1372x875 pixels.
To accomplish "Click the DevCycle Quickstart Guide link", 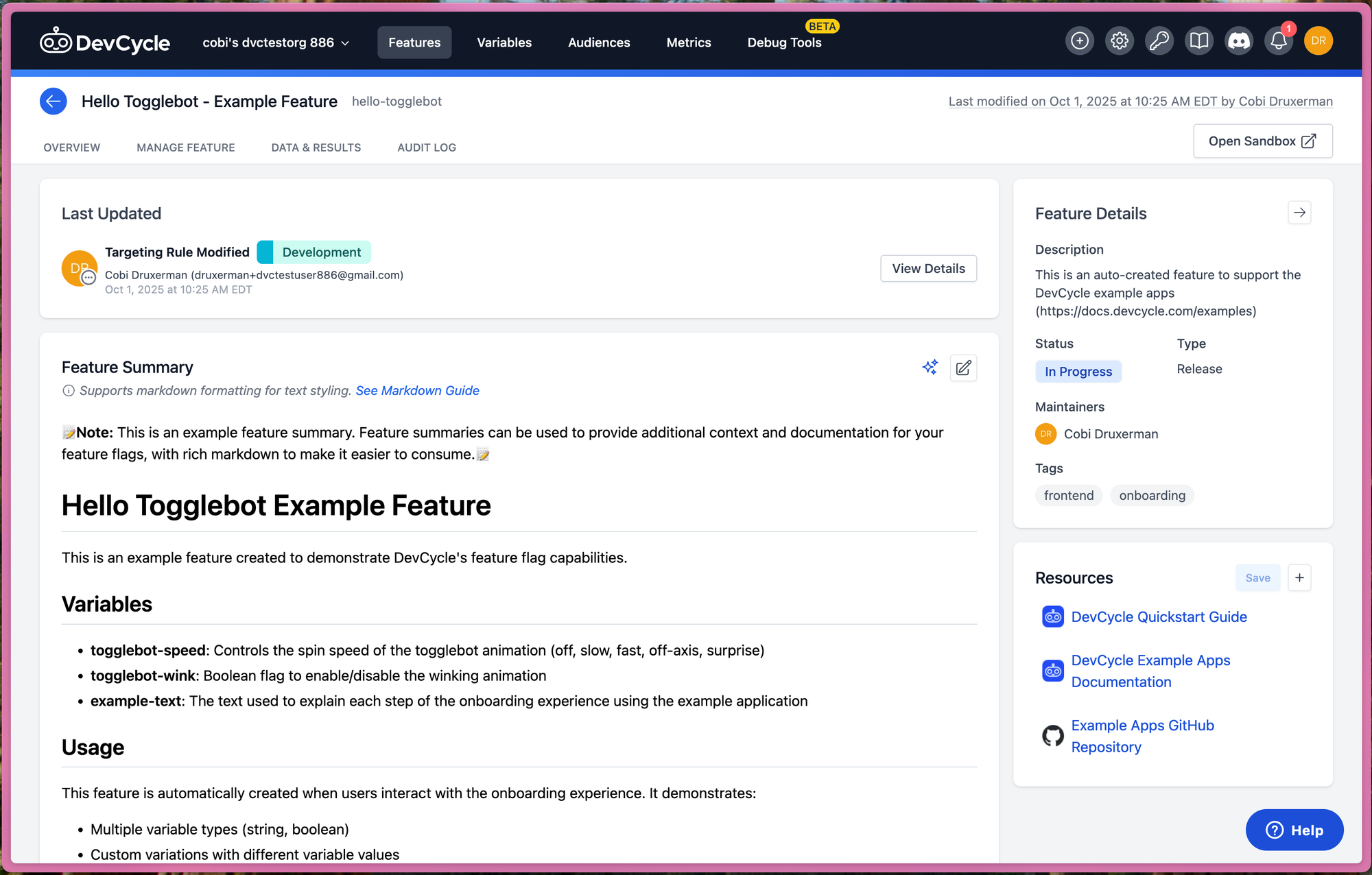I will point(1159,617).
